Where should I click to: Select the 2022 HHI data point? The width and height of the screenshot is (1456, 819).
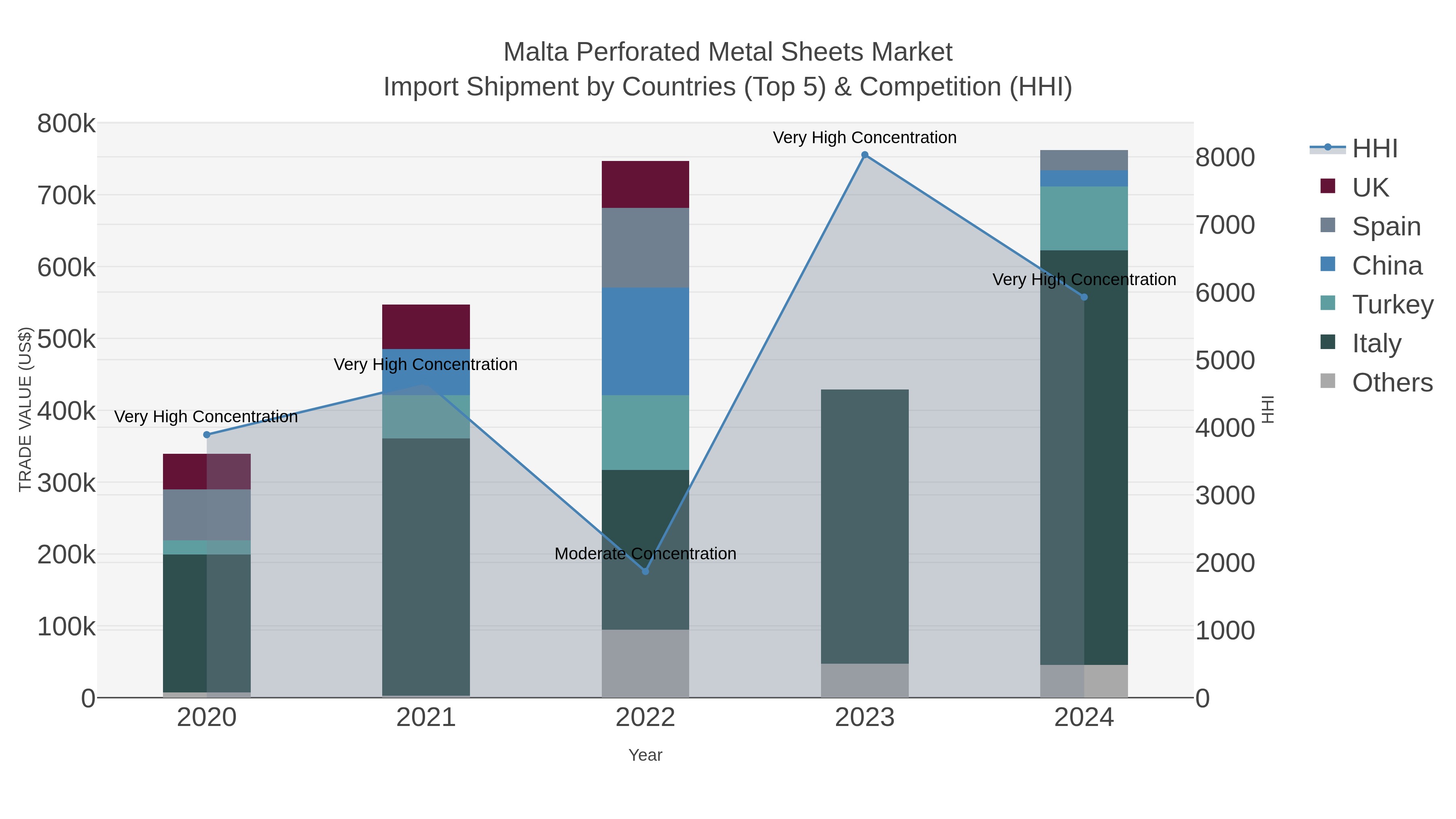(645, 571)
